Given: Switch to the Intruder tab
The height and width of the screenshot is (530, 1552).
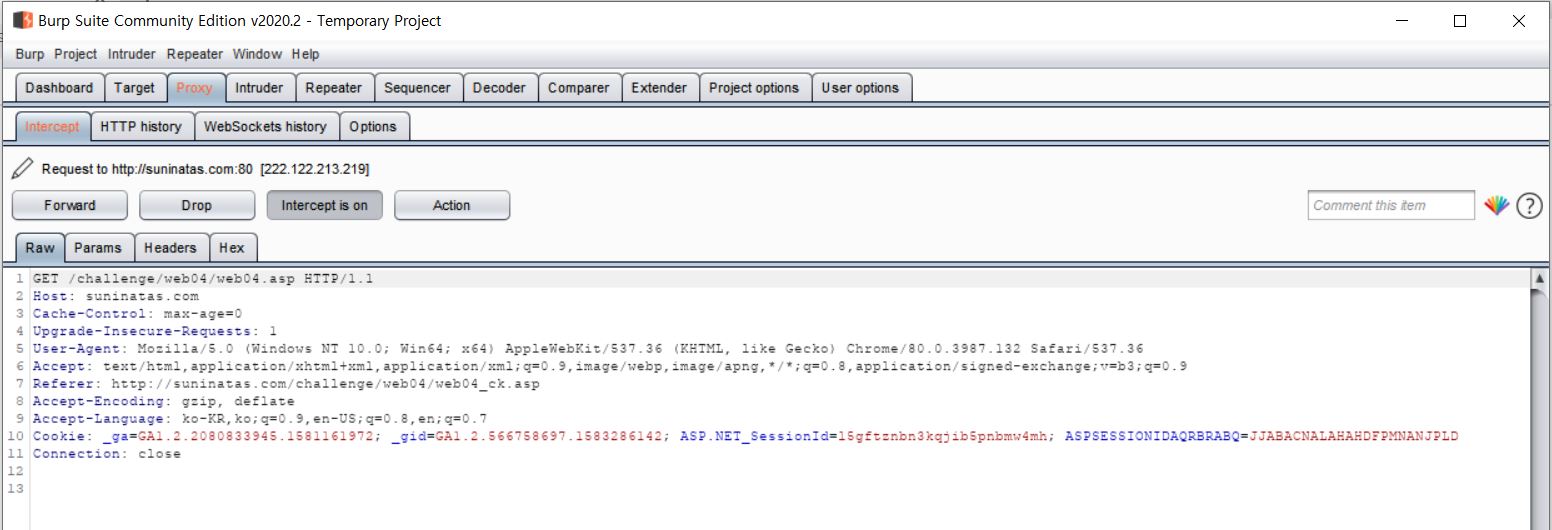Looking at the screenshot, I should click(259, 88).
